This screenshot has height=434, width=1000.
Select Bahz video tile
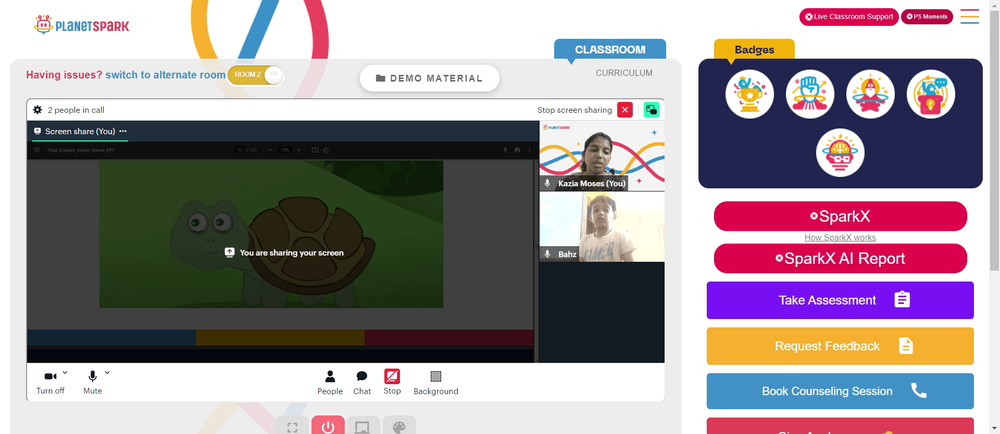tap(602, 228)
